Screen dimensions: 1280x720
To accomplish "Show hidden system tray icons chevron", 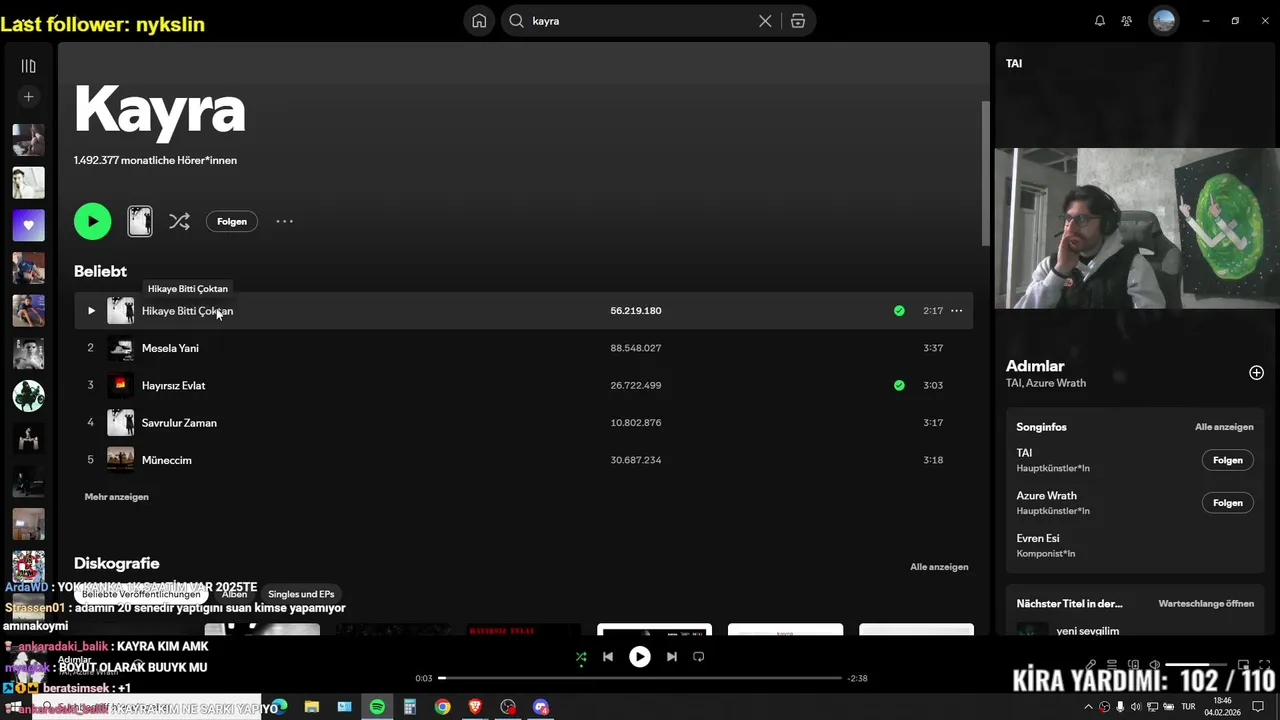I will [1089, 707].
